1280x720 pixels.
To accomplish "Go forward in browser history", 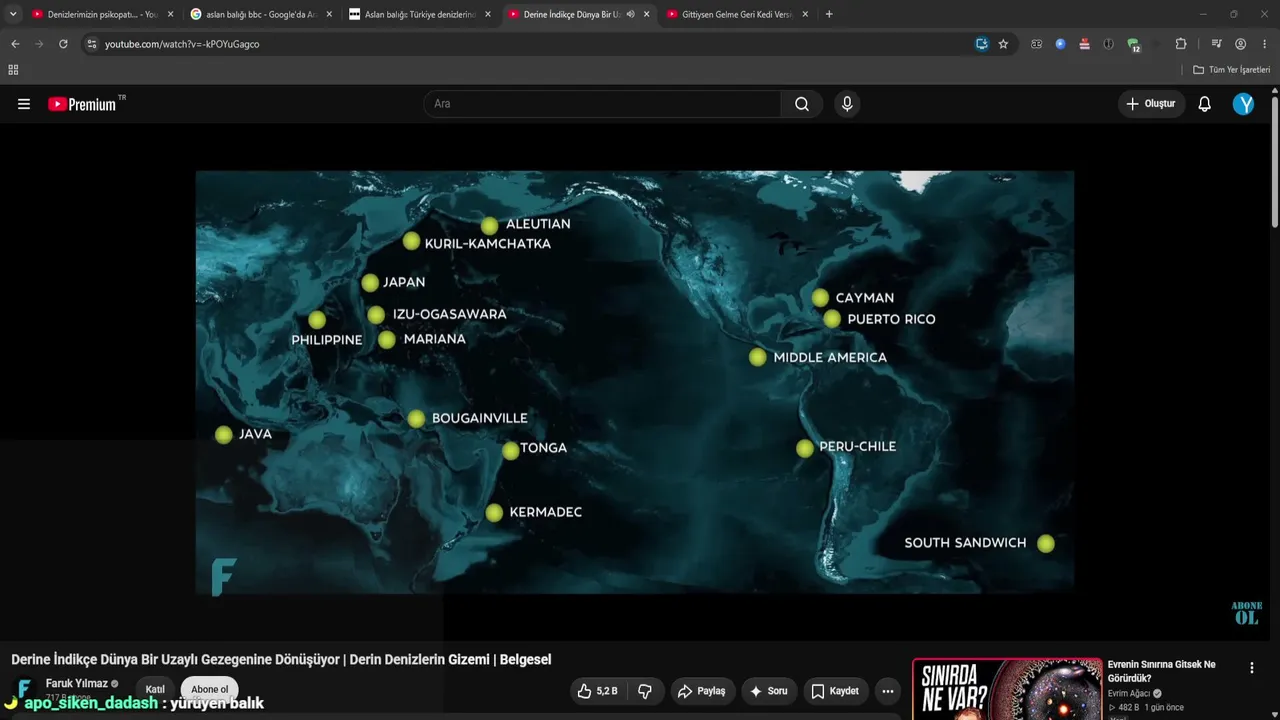I will tap(39, 44).
